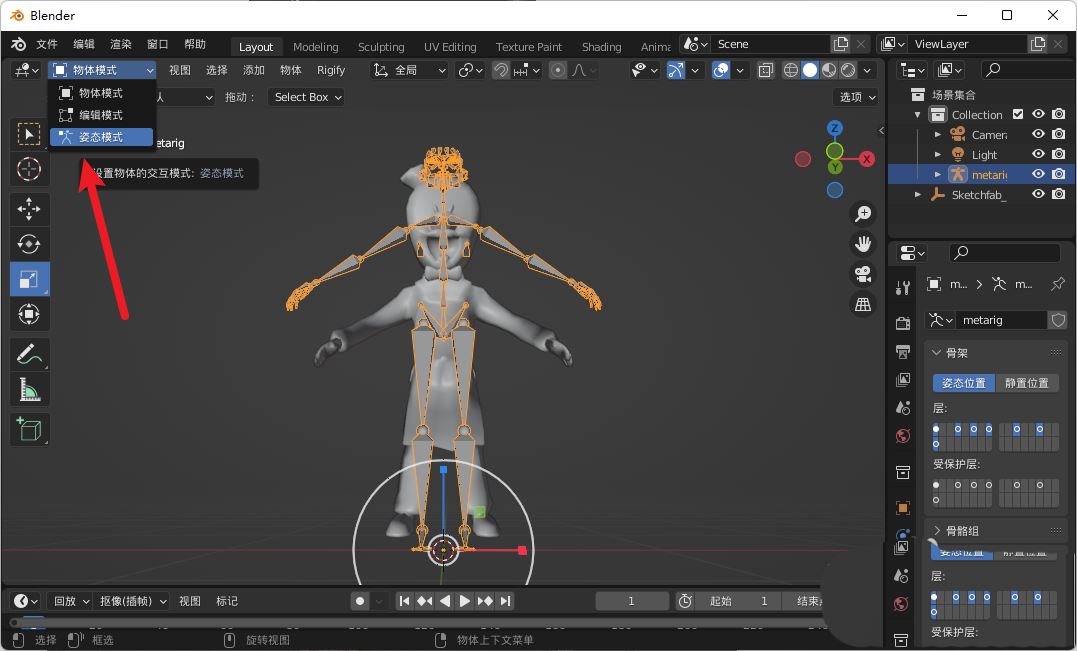Click the red X axis handle on the navigation gizmo
The height and width of the screenshot is (651, 1077).
pyautogui.click(x=866, y=158)
